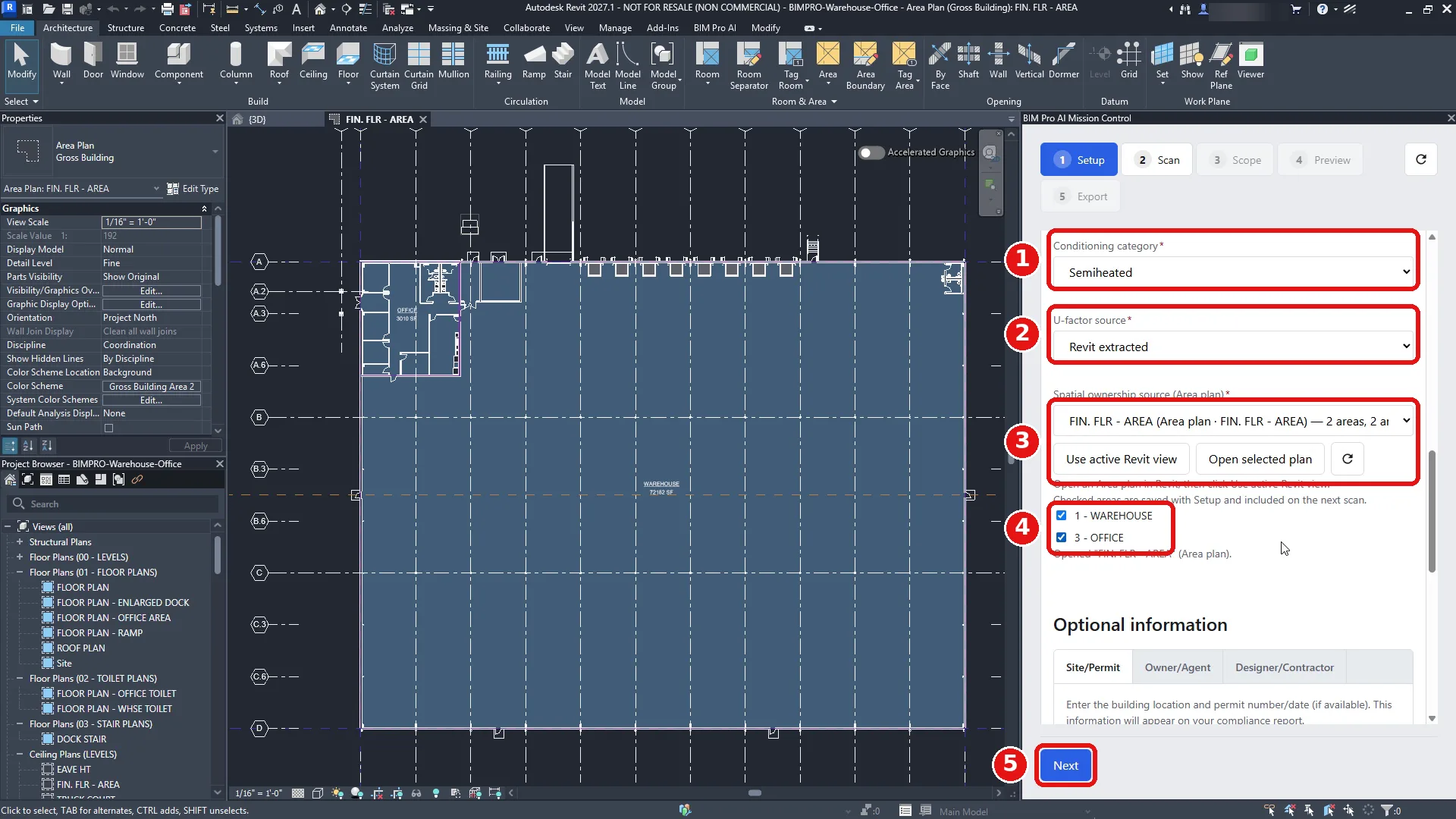Expand the Room & Area panel dropdown
This screenshot has width=1456, height=819.
[804, 102]
